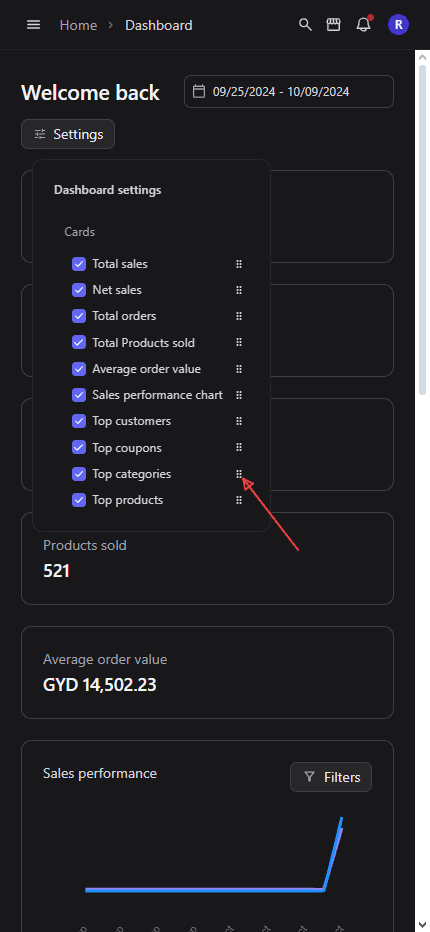Click the Dashboard breadcrumb item

159,25
